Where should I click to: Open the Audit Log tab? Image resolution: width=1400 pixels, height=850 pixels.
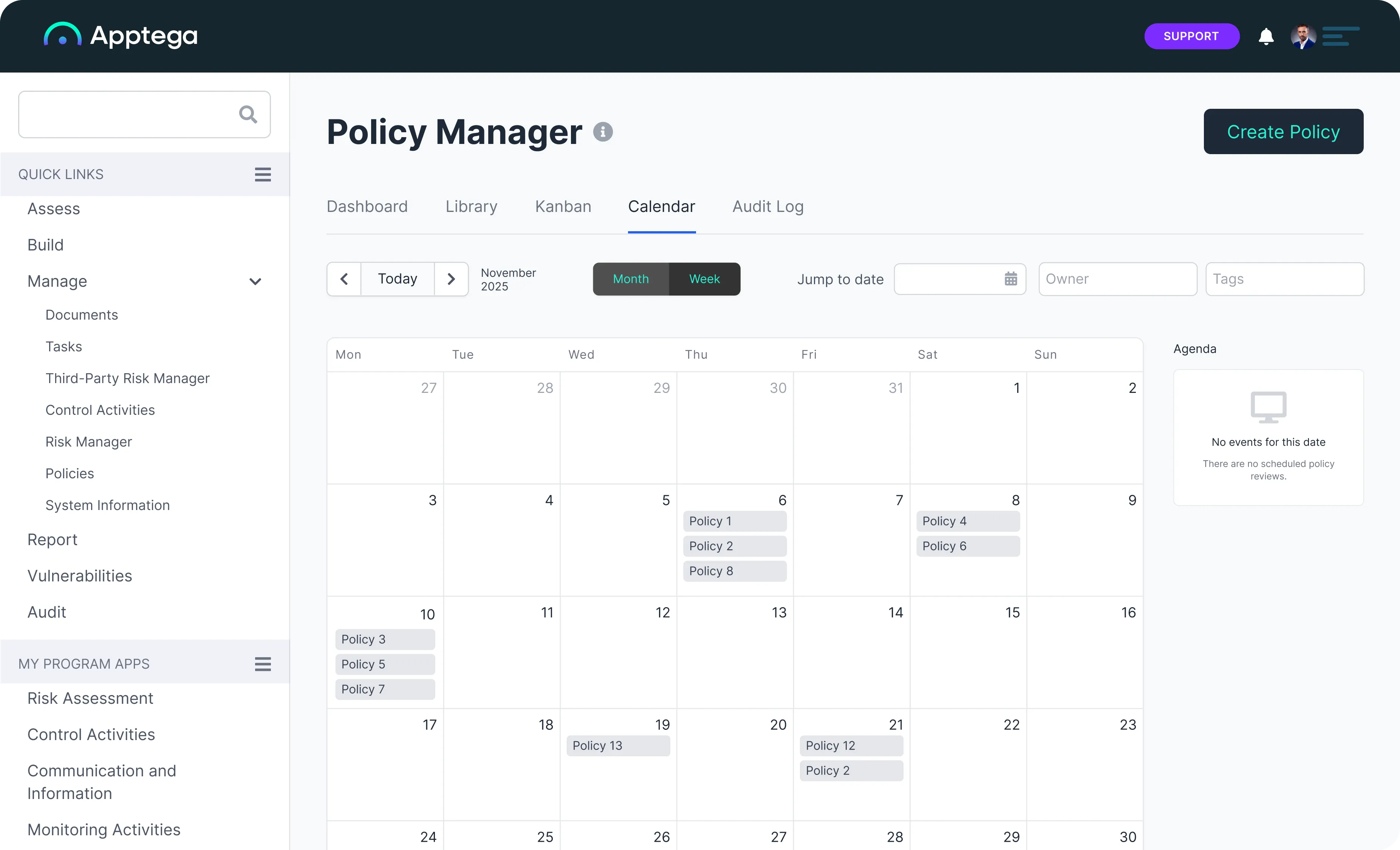coord(767,206)
